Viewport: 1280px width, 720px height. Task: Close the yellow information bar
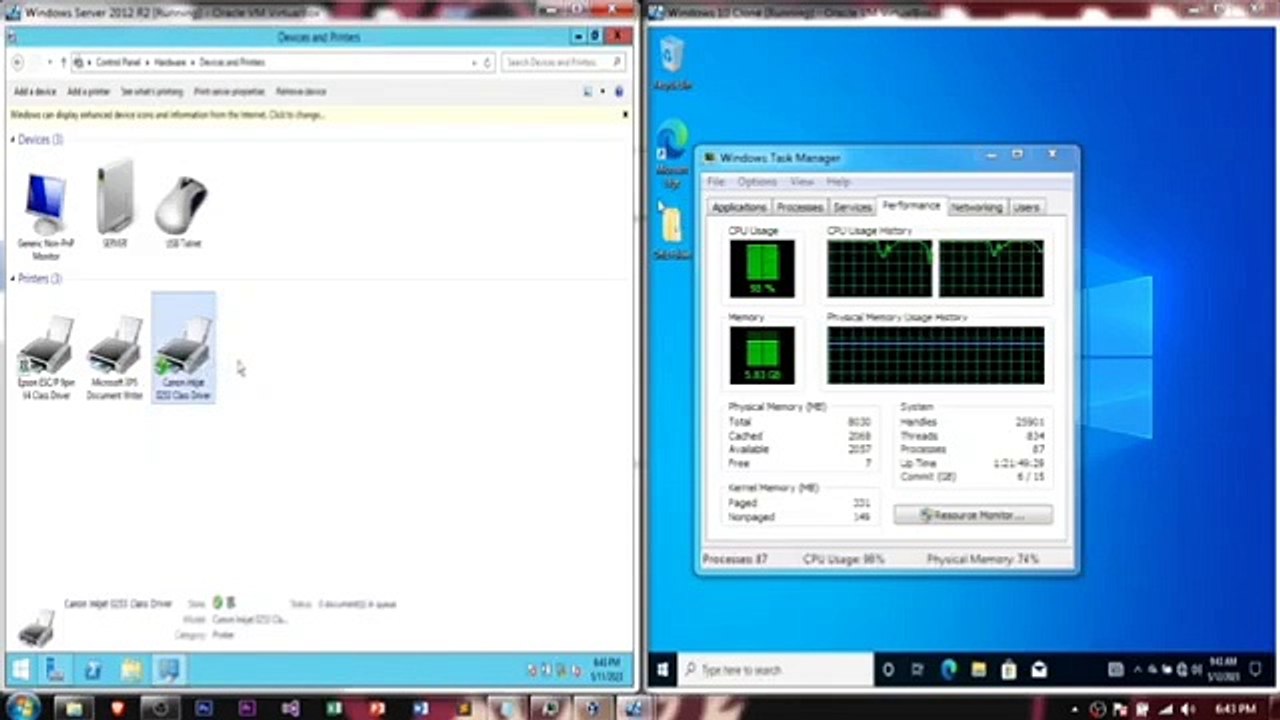point(626,115)
